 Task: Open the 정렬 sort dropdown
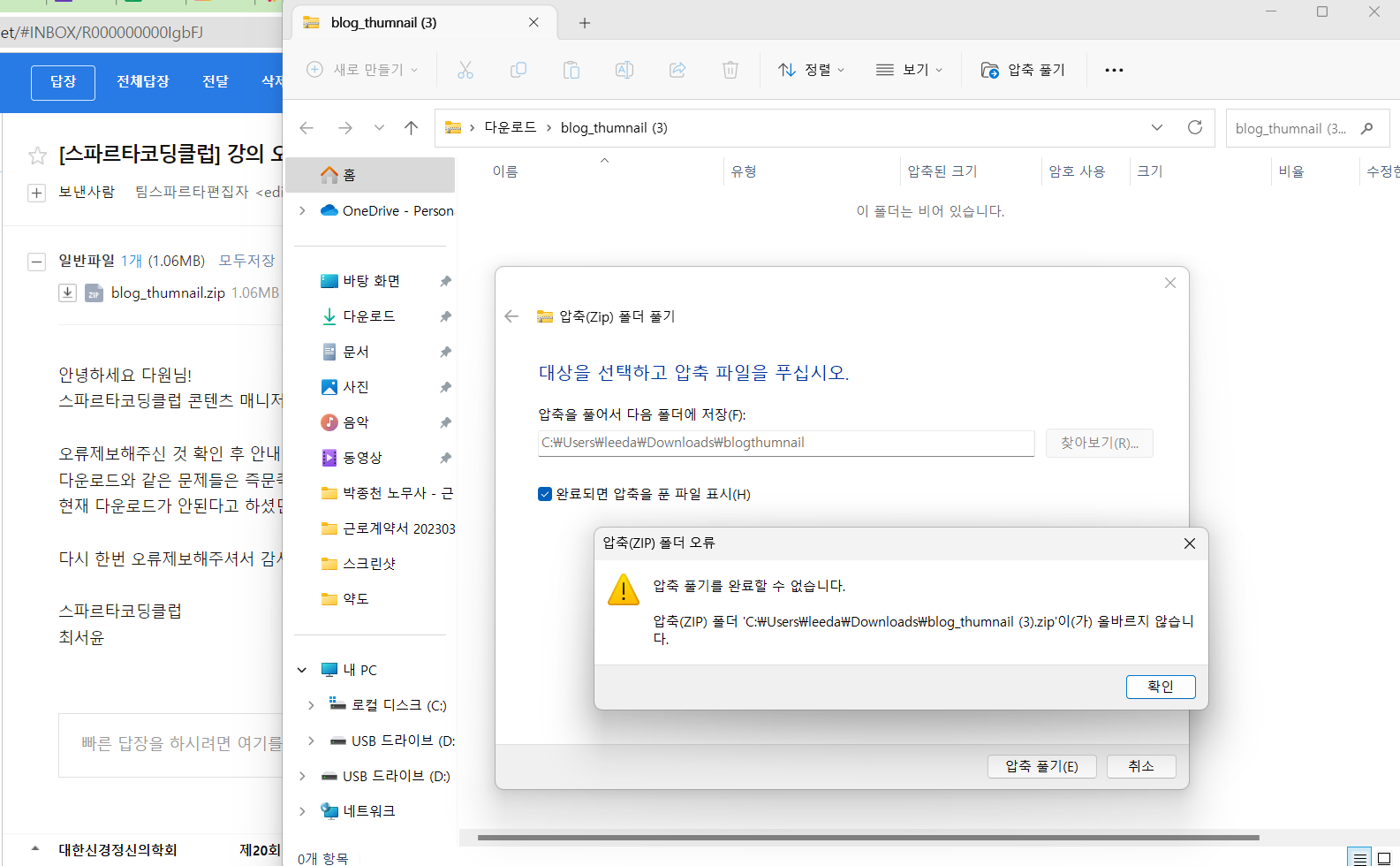coord(812,70)
